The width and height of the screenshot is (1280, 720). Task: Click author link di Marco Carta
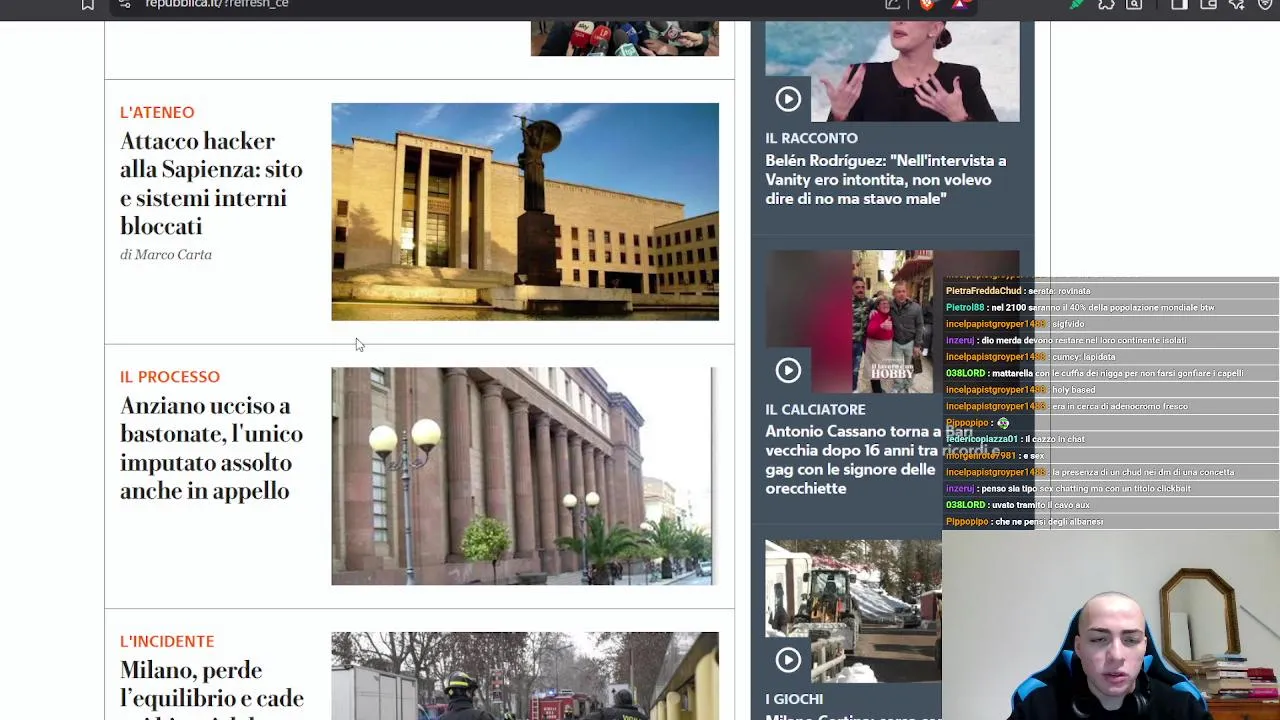(166, 254)
